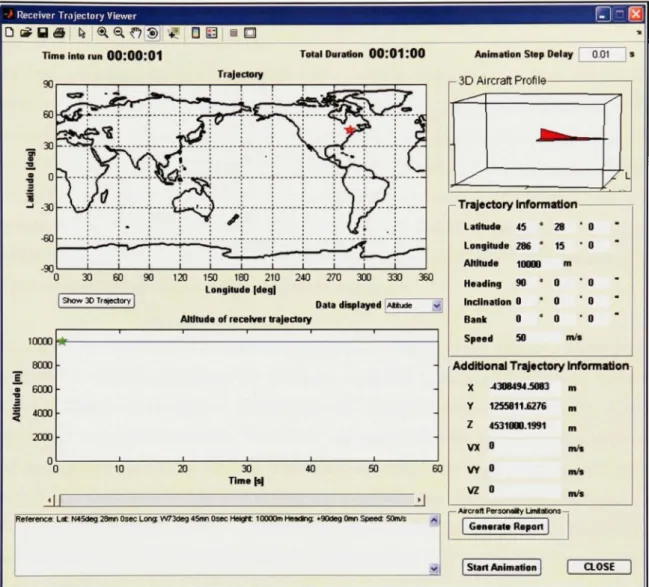Image resolution: width=649 pixels, height=587 pixels.
Task: Click the Reference log text line
Action: click(x=211, y=519)
